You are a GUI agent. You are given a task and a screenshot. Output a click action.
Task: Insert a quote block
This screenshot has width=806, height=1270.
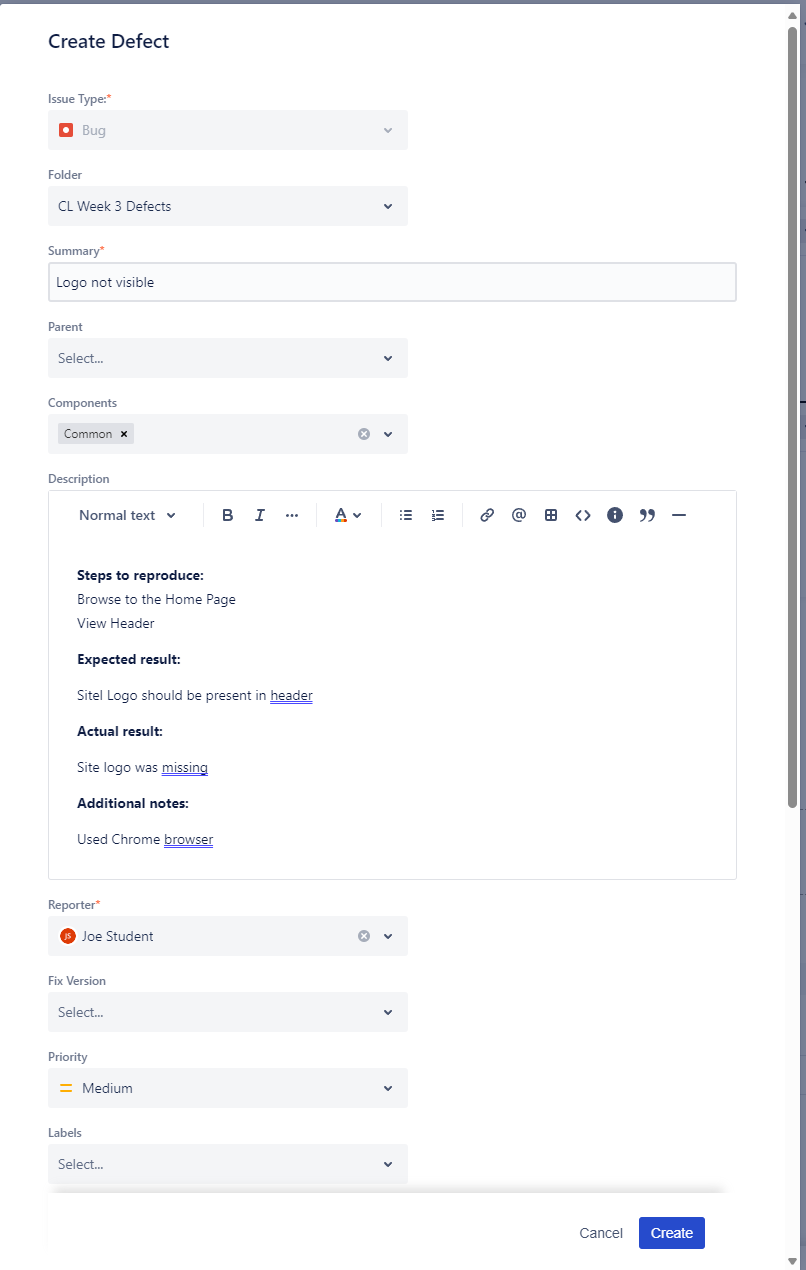[647, 515]
